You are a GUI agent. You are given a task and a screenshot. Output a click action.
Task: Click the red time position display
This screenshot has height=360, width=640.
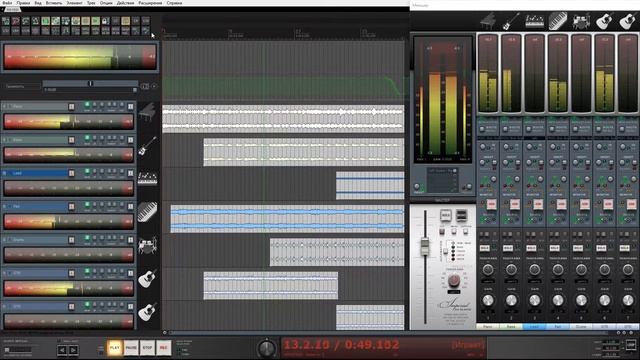pyautogui.click(x=341, y=345)
